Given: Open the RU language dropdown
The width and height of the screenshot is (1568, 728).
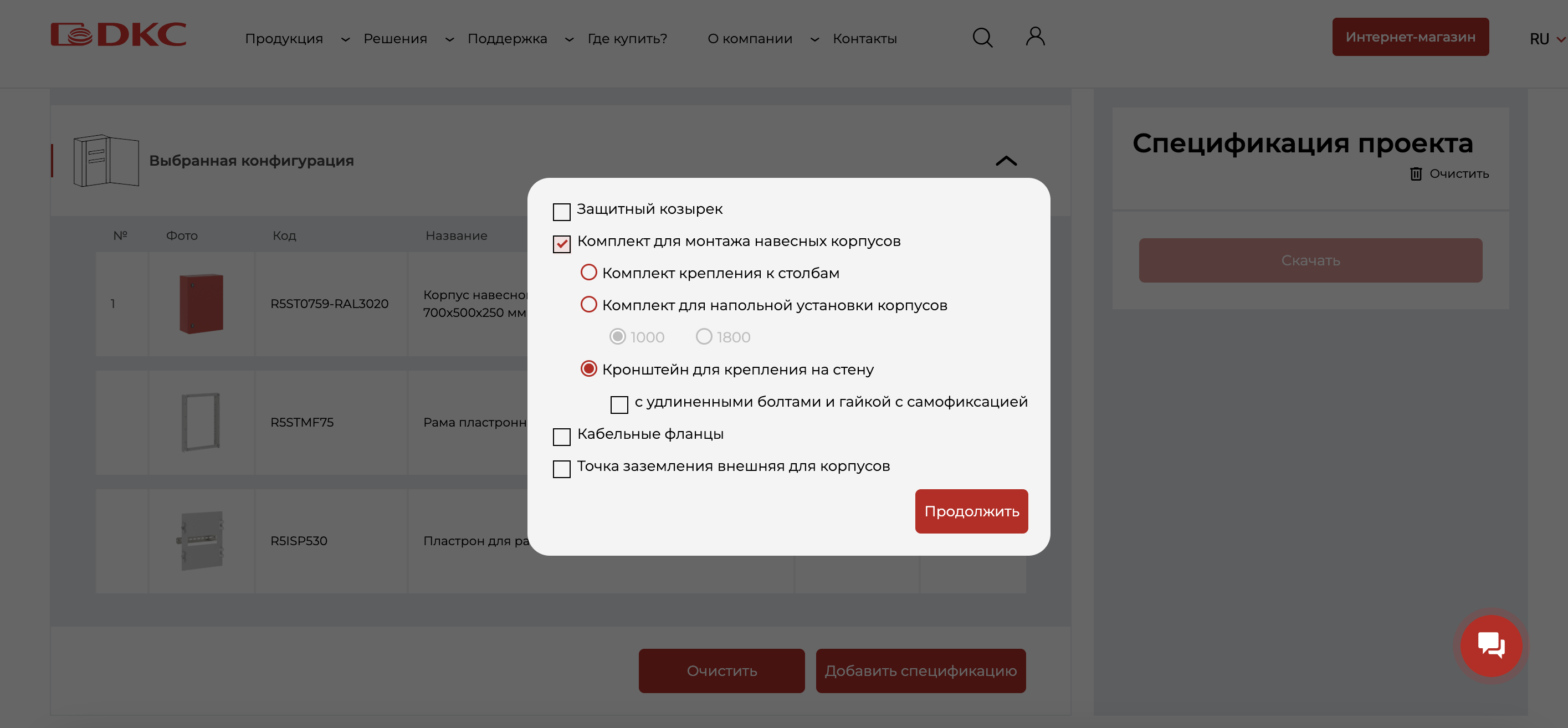Looking at the screenshot, I should [x=1547, y=39].
